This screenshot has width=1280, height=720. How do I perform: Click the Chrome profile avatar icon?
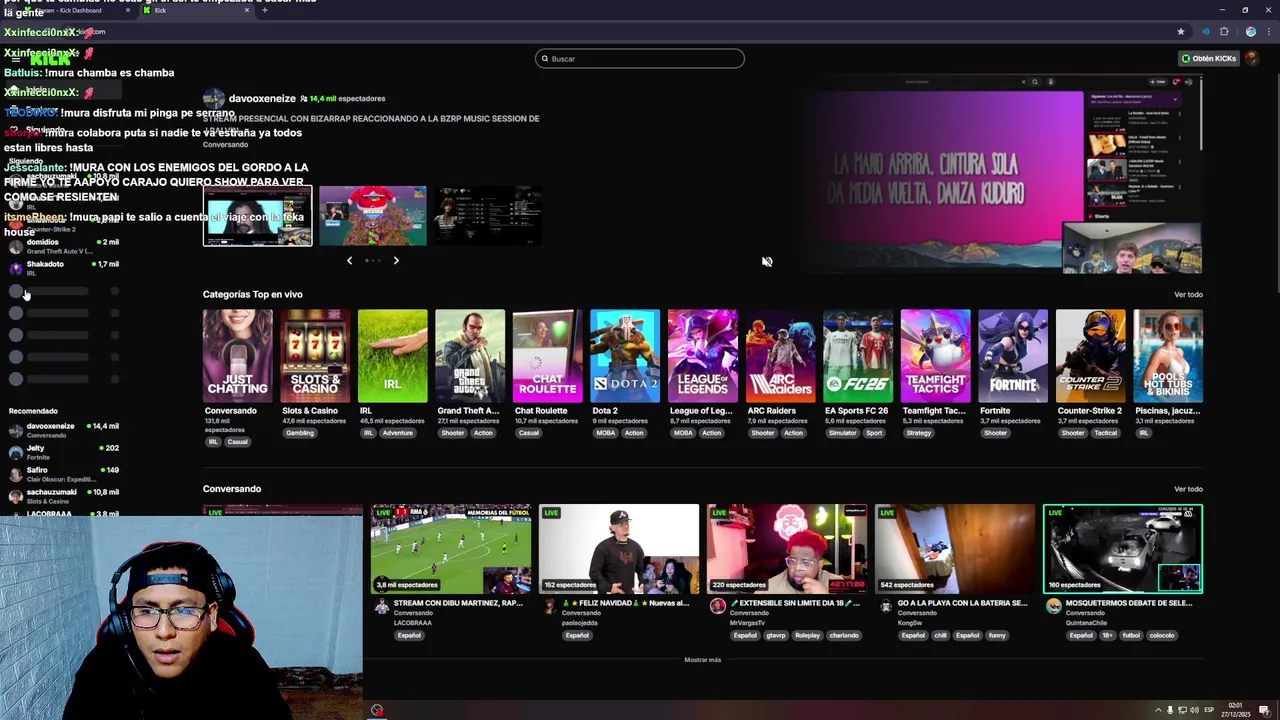1251,31
